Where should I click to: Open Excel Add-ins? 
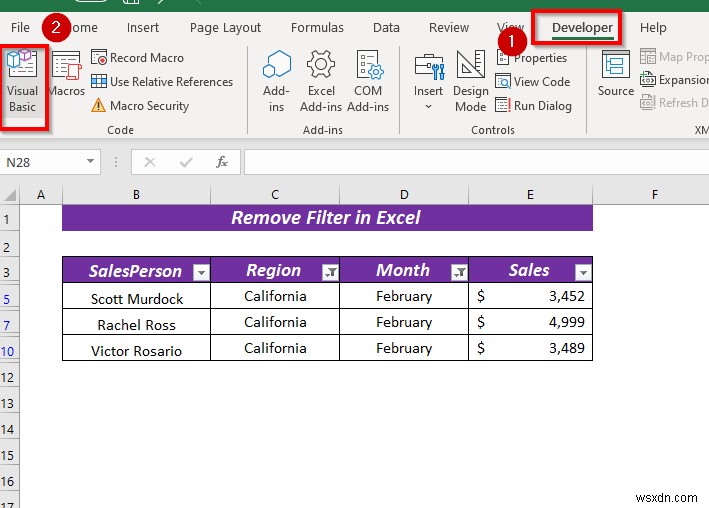(321, 81)
